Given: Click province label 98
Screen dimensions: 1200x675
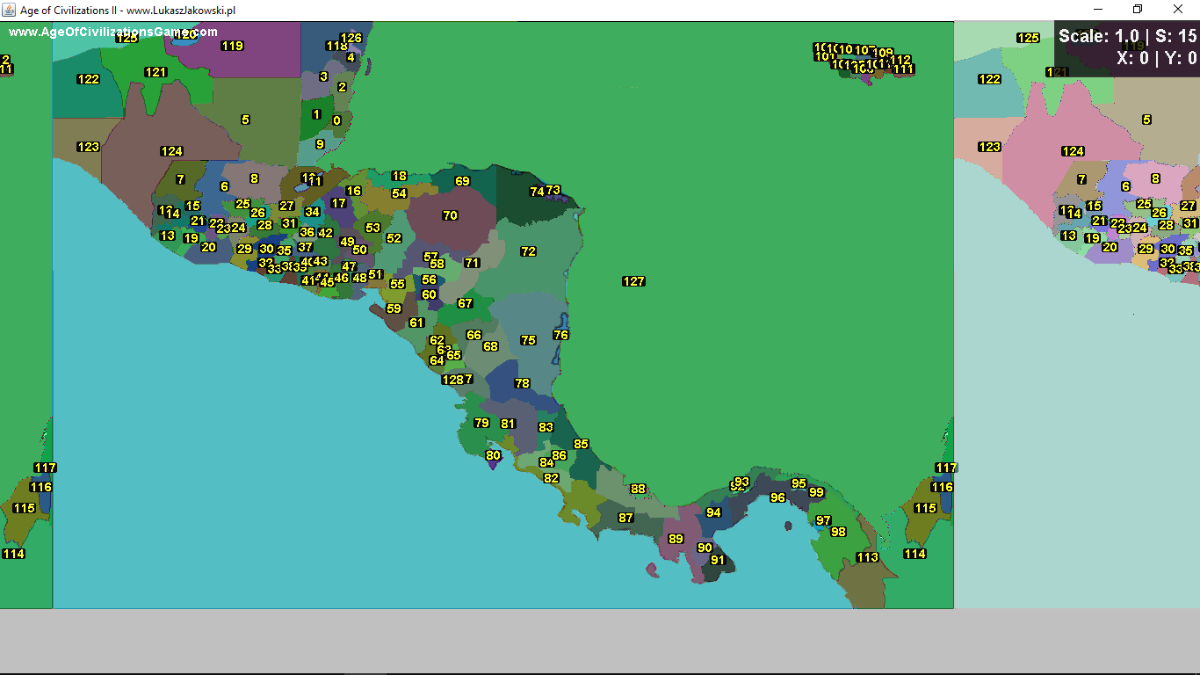Looking at the screenshot, I should click(x=838, y=531).
